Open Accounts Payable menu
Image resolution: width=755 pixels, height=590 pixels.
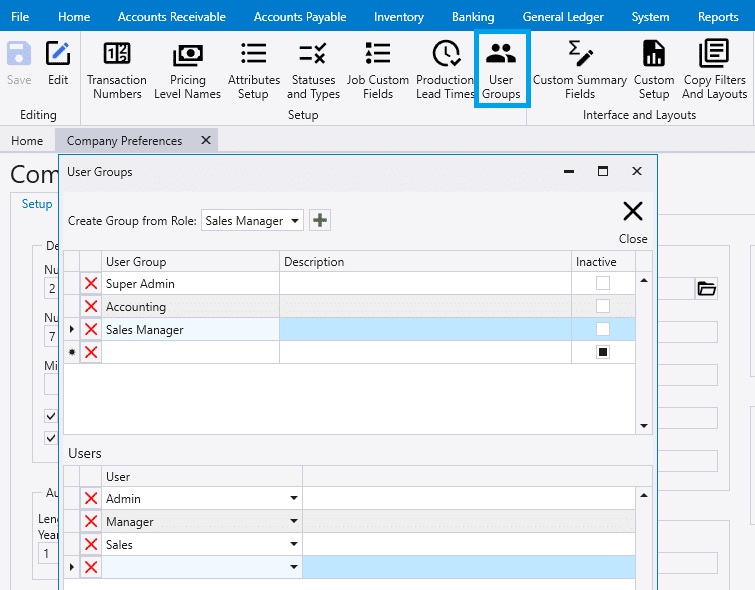[x=300, y=17]
